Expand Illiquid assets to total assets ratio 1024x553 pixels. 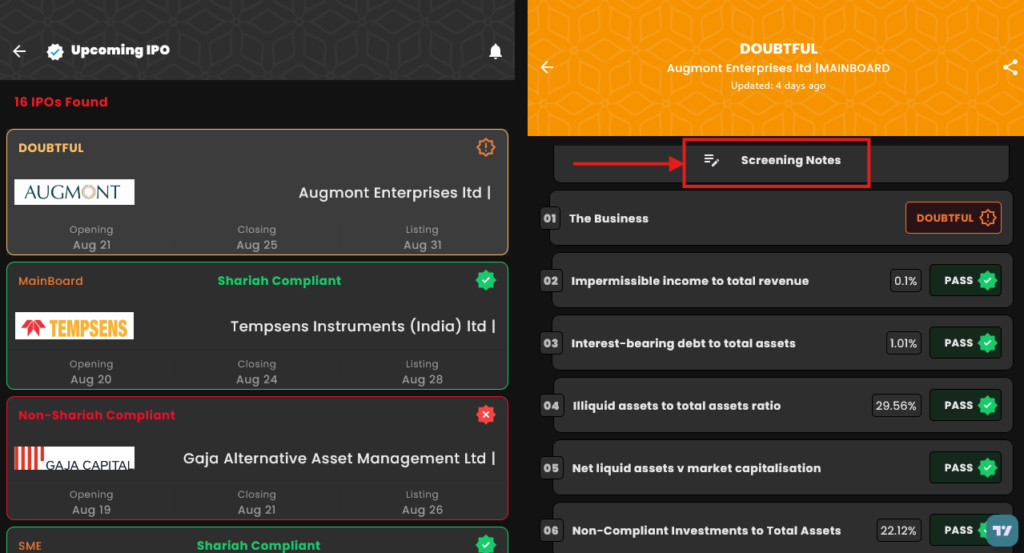pos(781,405)
